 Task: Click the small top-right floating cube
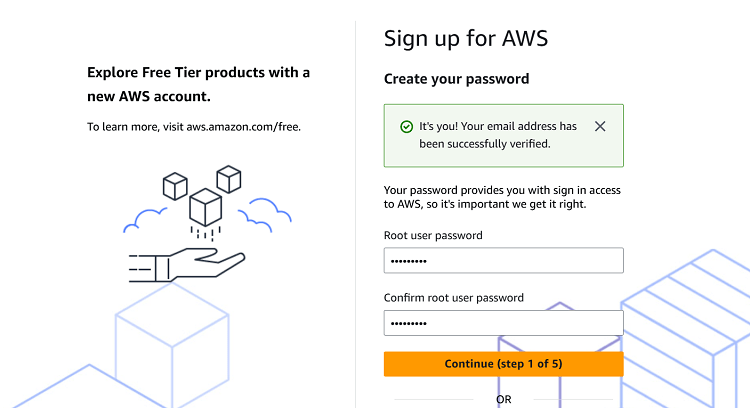tap(229, 178)
